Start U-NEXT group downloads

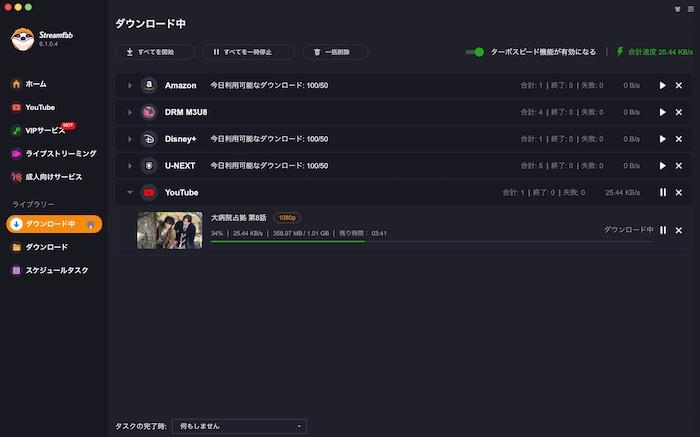(x=662, y=166)
